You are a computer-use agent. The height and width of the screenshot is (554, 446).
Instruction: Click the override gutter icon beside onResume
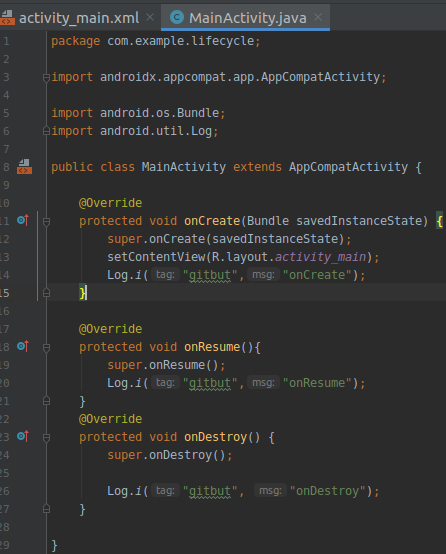tap(23, 346)
